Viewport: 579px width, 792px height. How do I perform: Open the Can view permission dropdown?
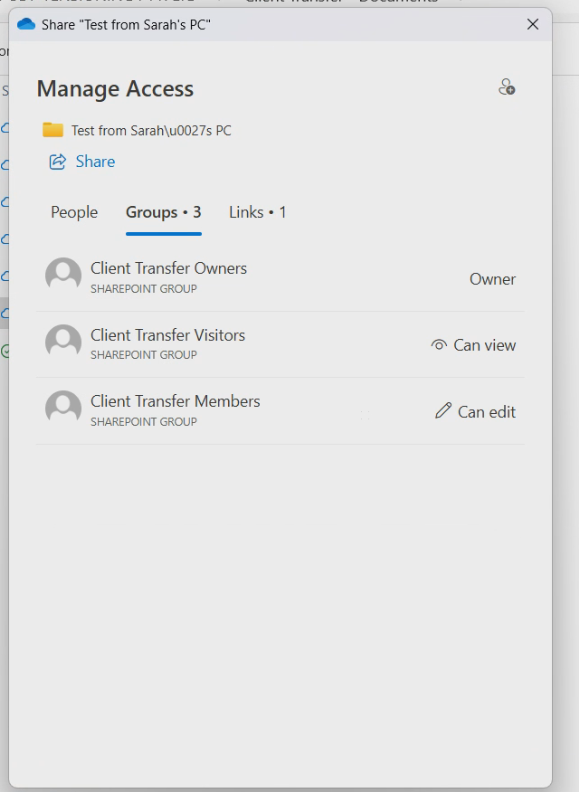pos(473,345)
